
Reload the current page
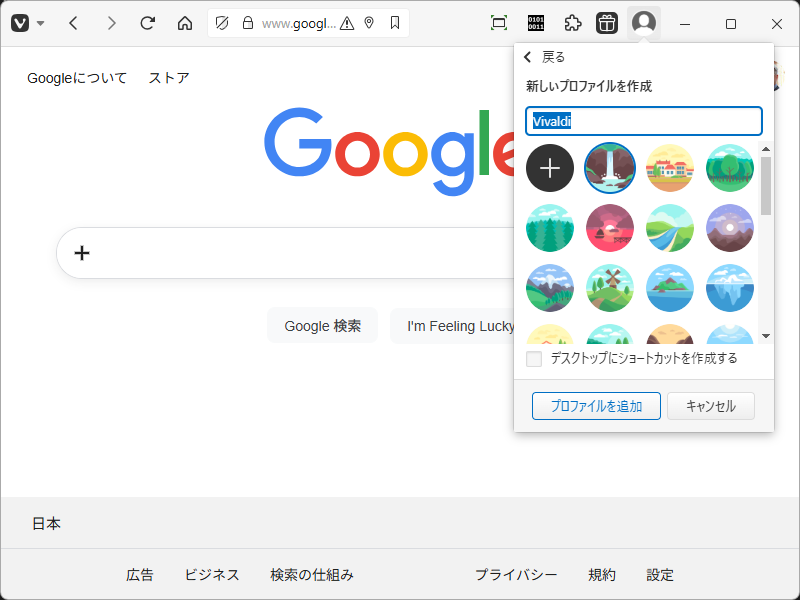148,23
